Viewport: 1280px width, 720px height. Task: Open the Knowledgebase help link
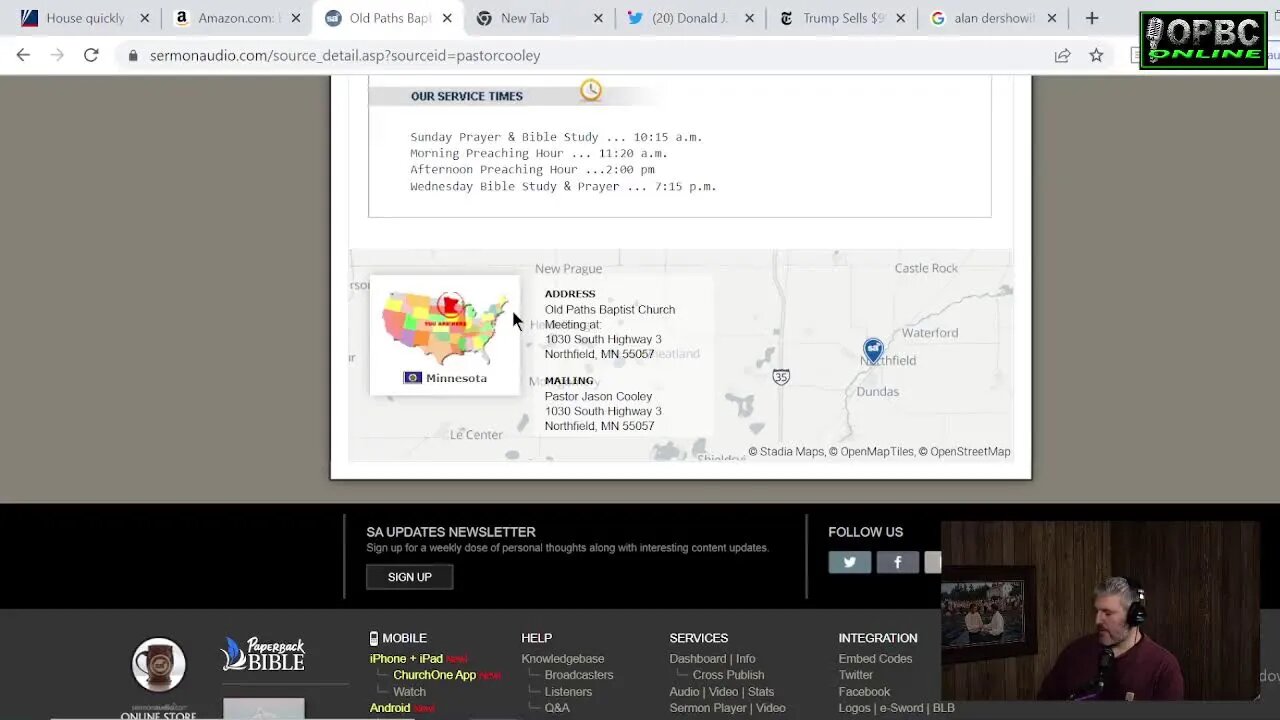tap(562, 659)
